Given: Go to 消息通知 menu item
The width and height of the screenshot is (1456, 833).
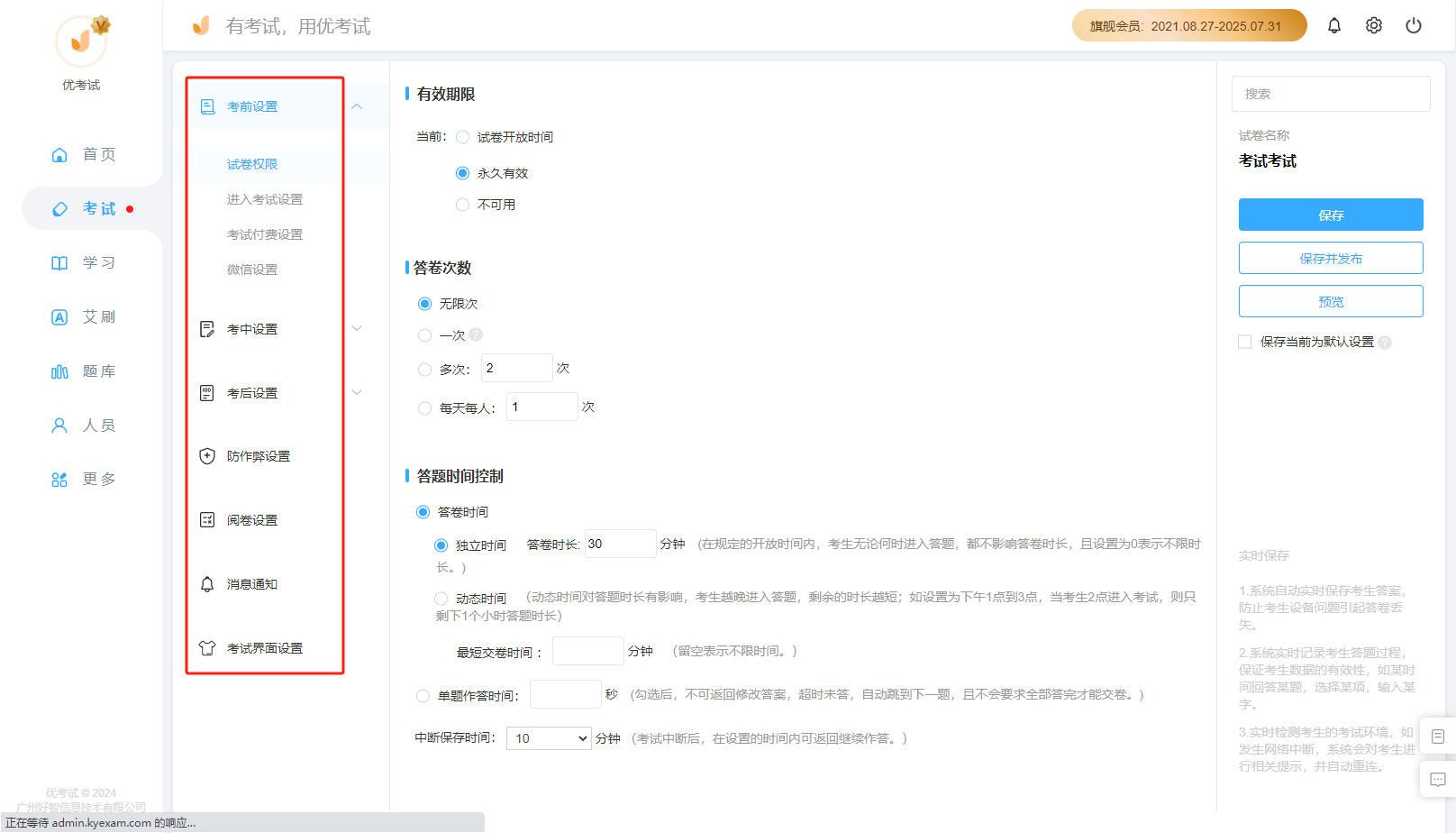Looking at the screenshot, I should (252, 584).
